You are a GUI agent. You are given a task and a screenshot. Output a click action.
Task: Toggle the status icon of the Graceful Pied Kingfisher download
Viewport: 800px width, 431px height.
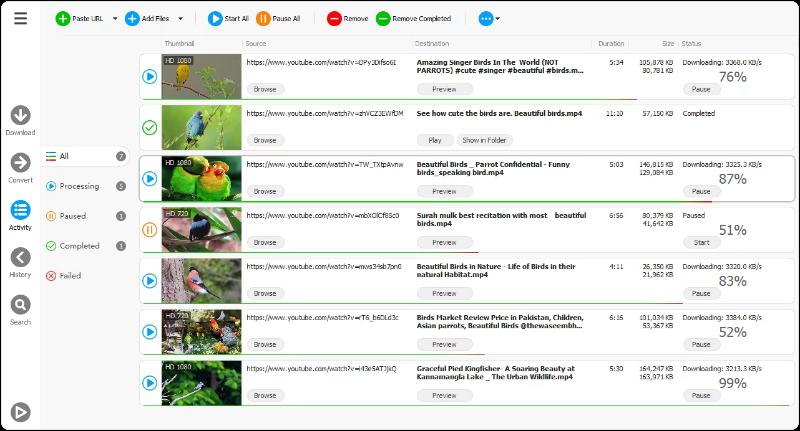click(x=150, y=383)
